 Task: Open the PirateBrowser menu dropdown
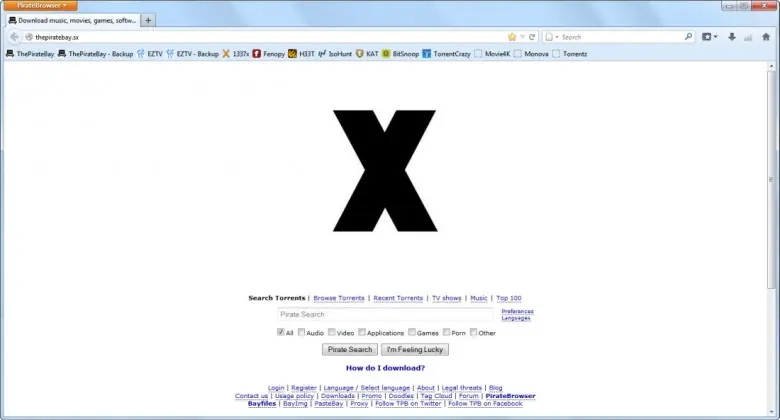40,5
